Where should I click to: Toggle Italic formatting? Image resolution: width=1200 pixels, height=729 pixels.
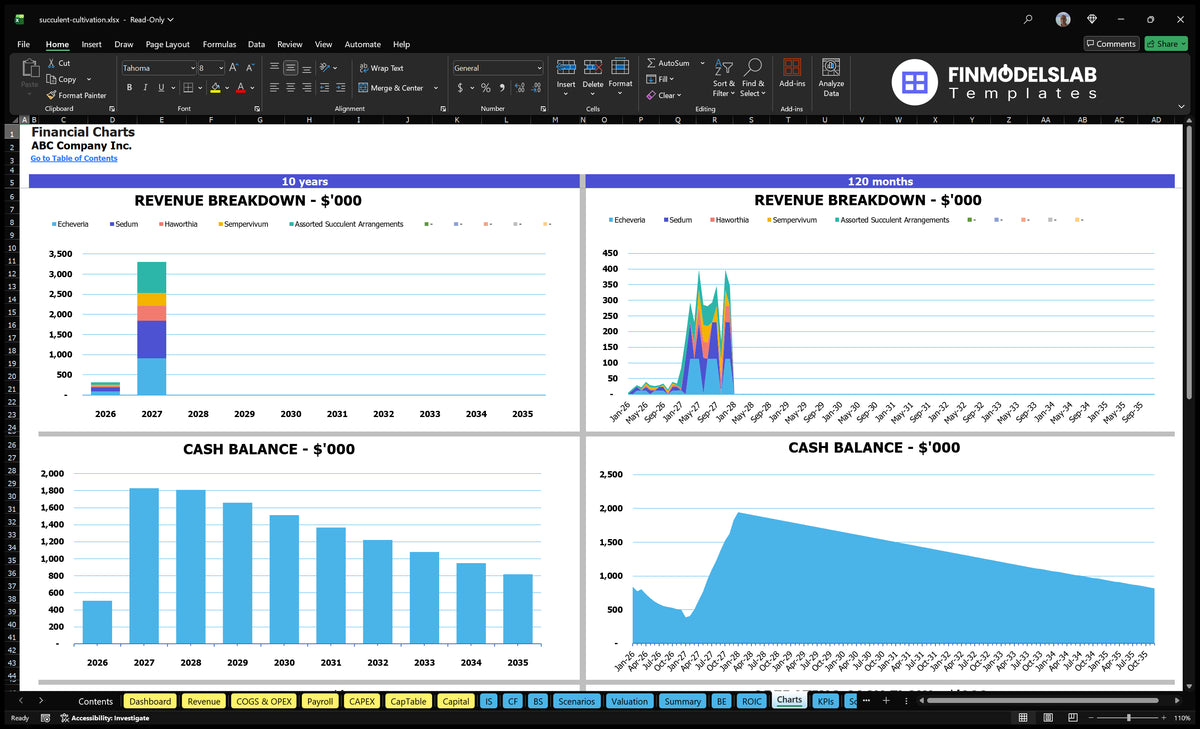pos(145,88)
